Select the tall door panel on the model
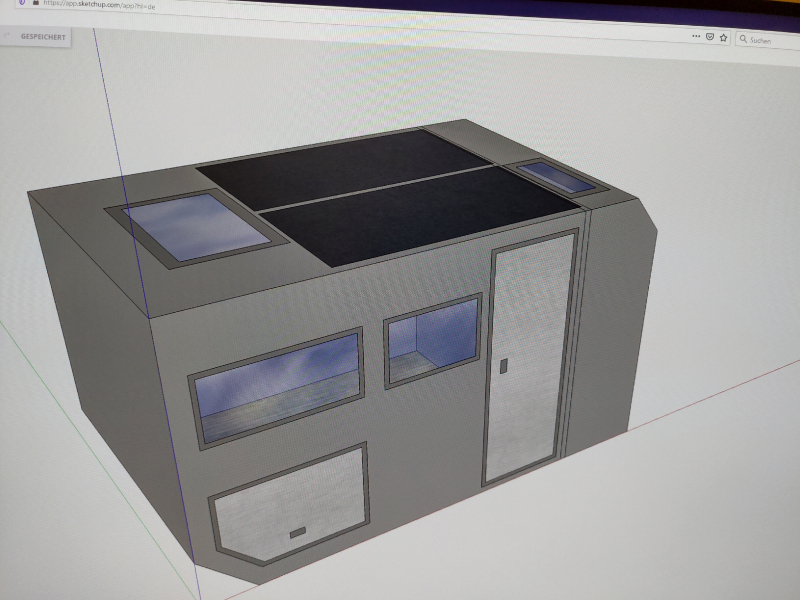800x600 pixels. point(529,357)
